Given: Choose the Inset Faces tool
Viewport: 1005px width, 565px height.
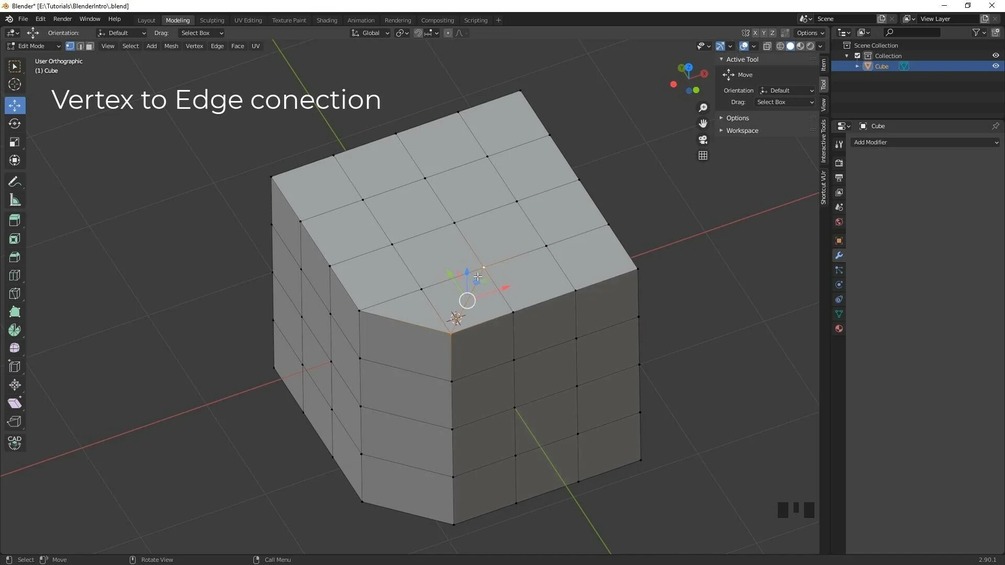Looking at the screenshot, I should click(x=15, y=239).
